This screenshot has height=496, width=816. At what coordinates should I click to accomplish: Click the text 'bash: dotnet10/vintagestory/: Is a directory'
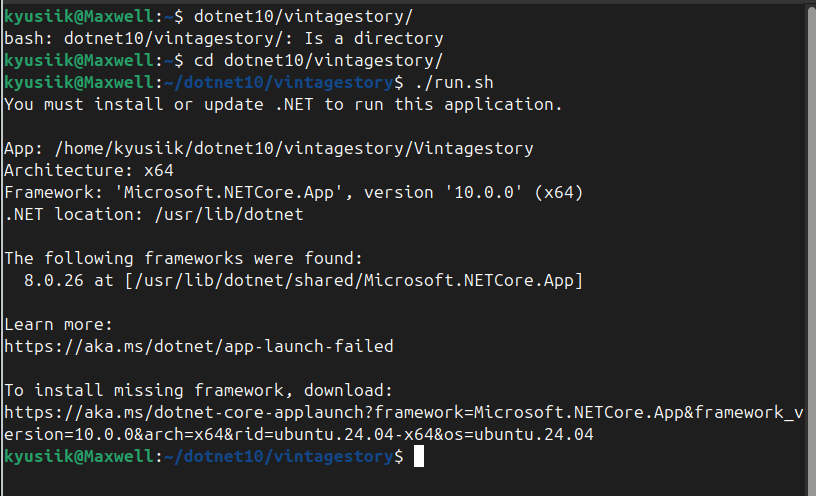pos(224,39)
